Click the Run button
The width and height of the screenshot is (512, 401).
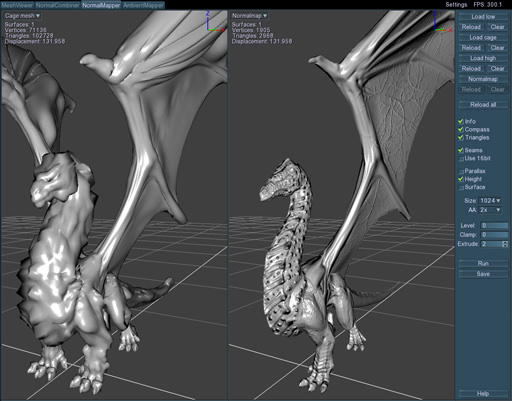483,264
